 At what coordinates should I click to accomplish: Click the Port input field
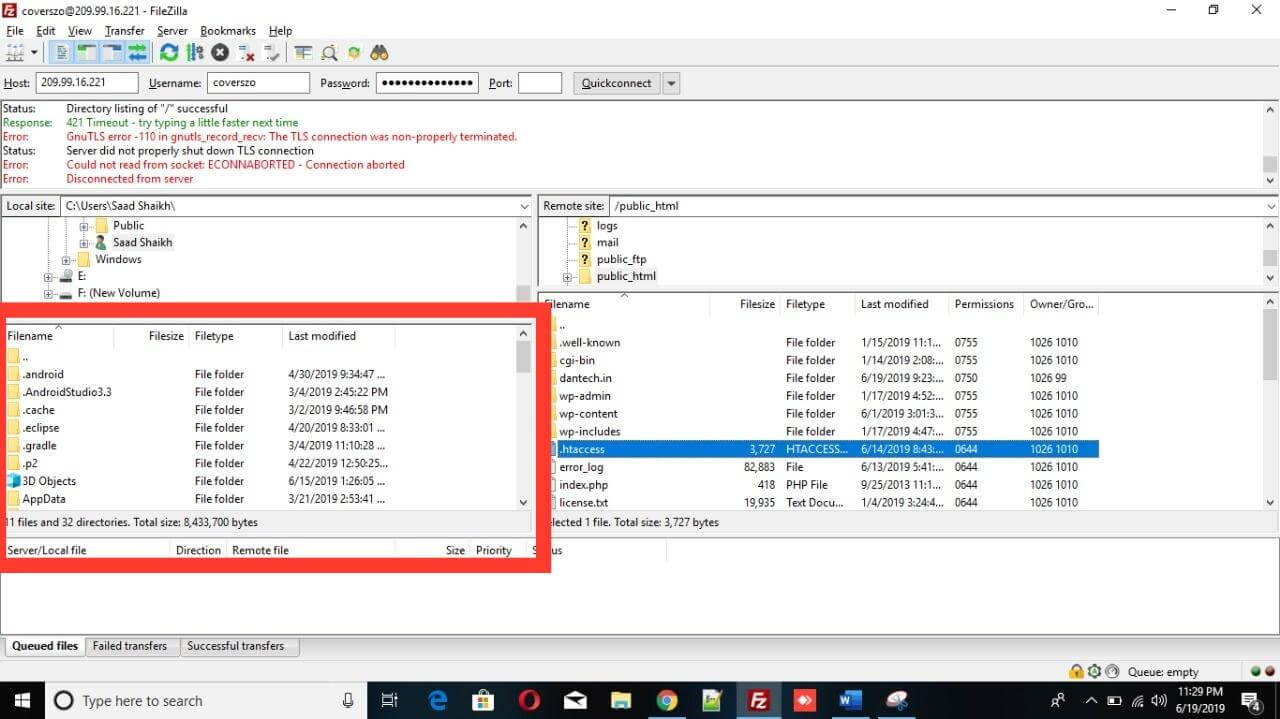click(540, 83)
